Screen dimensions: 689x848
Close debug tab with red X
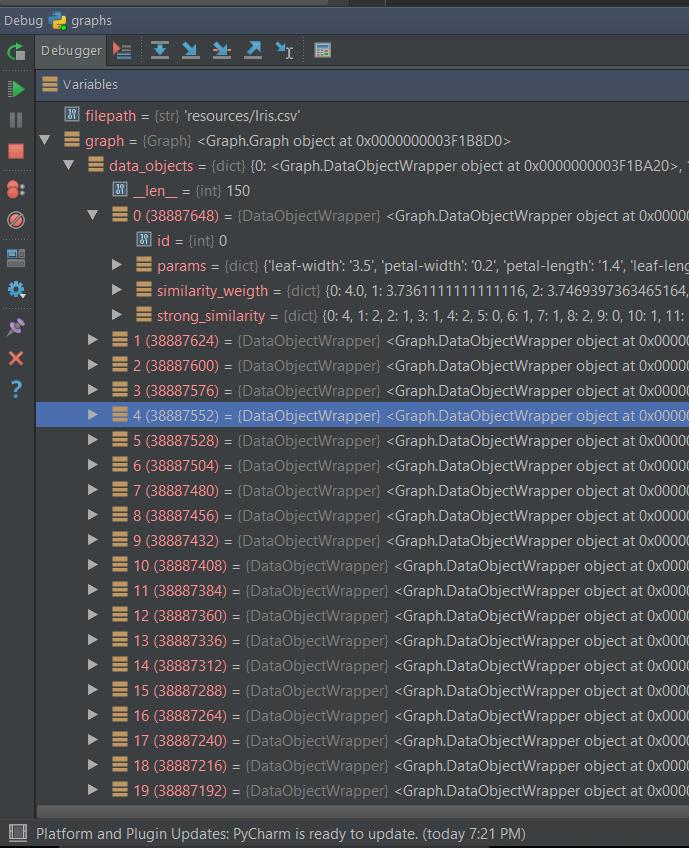pyautogui.click(x=16, y=358)
